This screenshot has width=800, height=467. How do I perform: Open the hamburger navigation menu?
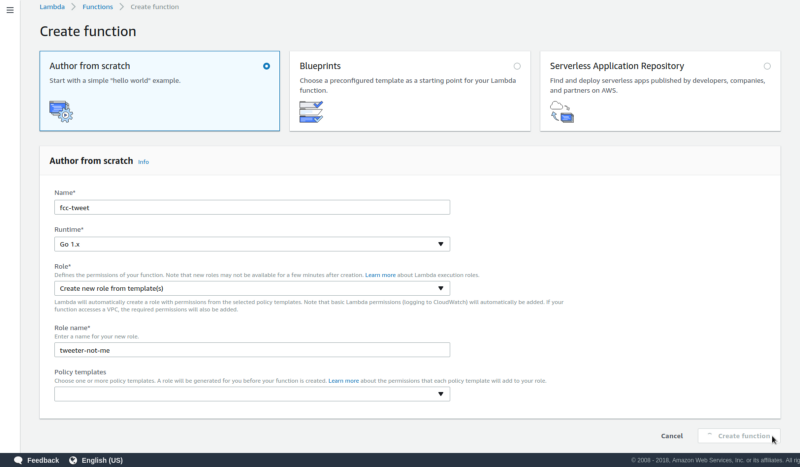[10, 10]
